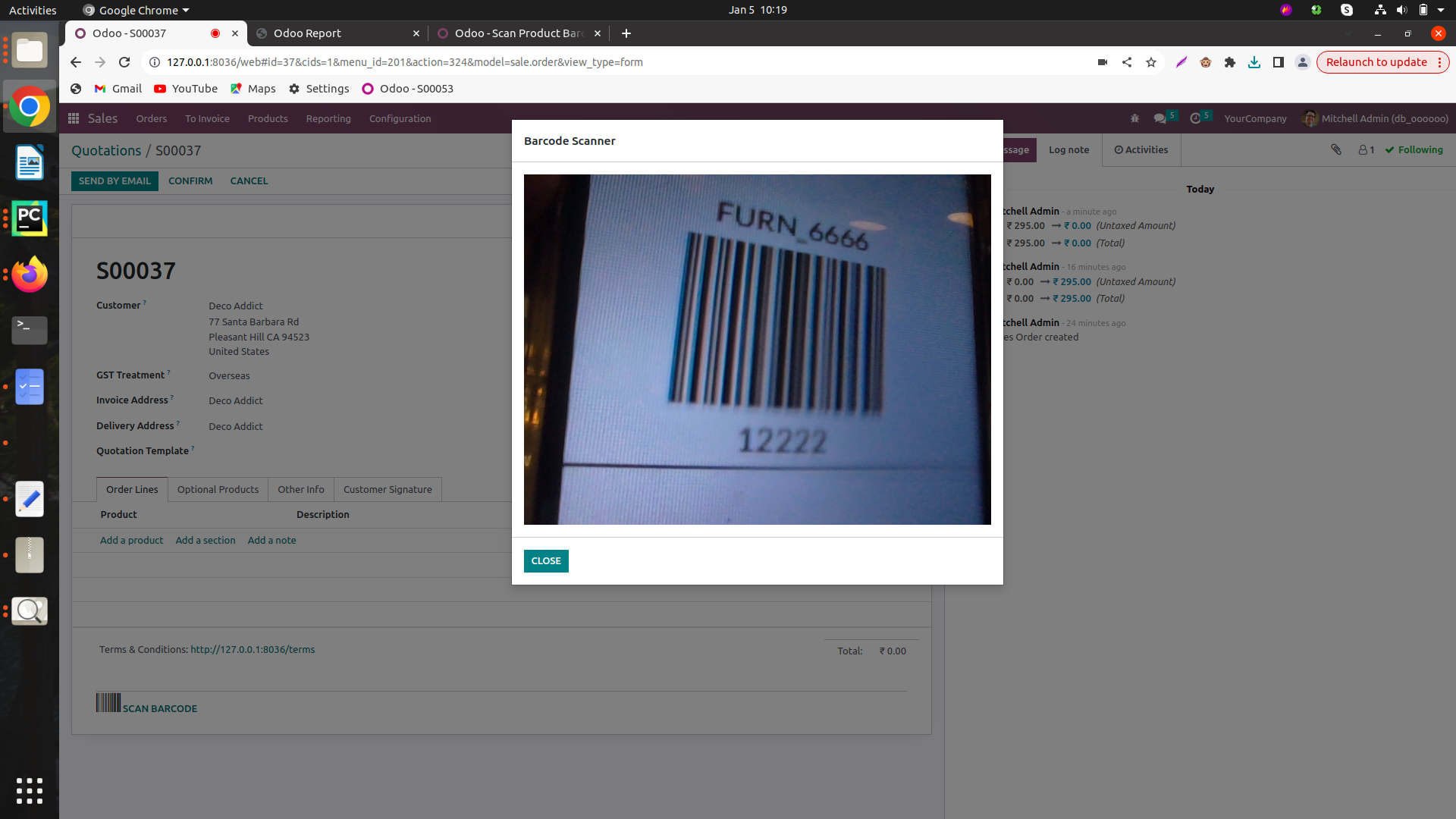Click the share page icon
Viewport: 1456px width, 819px height.
(x=1127, y=62)
